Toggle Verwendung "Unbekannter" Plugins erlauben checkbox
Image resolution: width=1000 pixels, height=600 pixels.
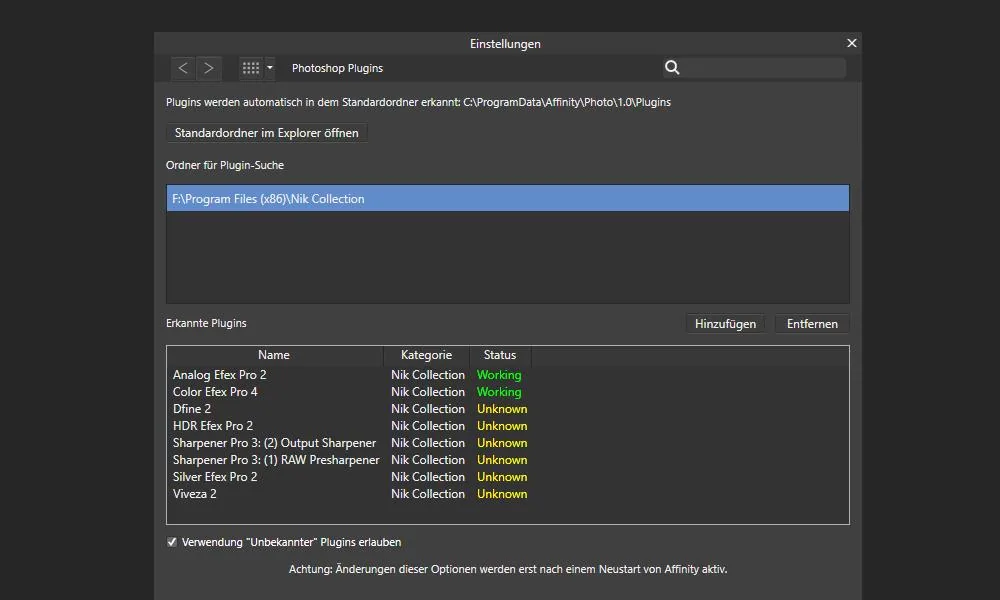[x=172, y=542]
